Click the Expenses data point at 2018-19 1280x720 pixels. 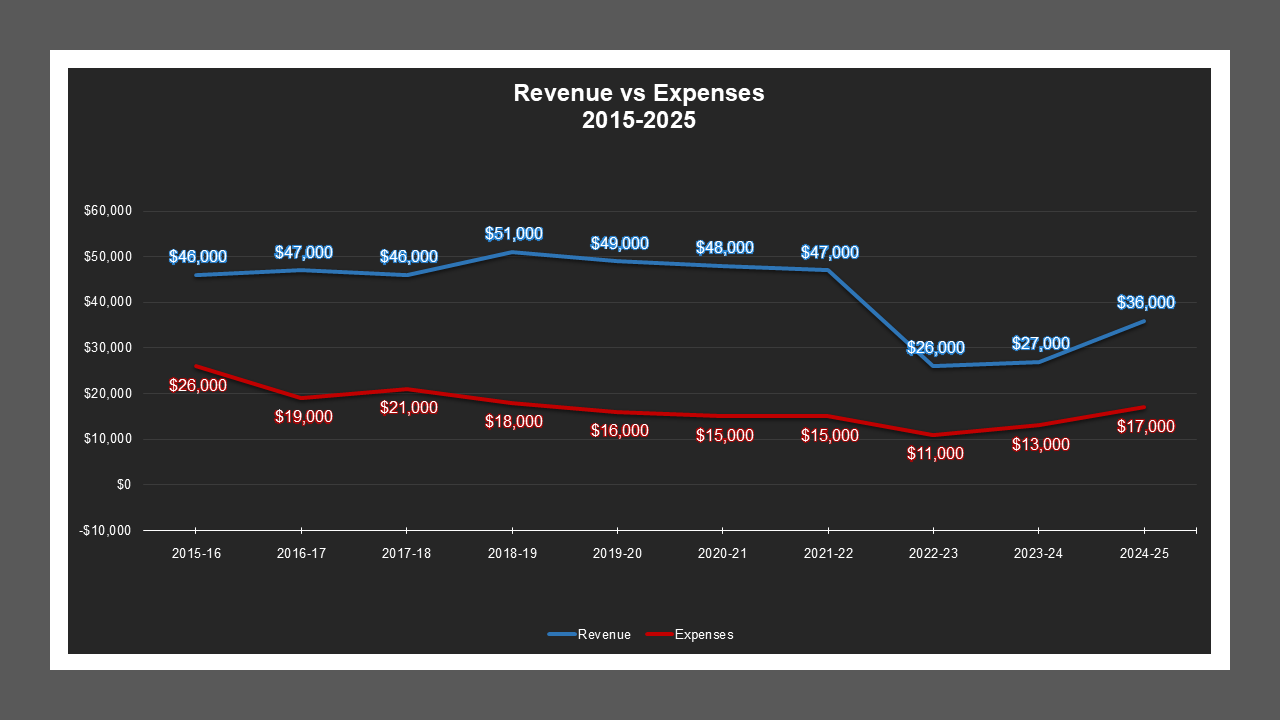click(x=512, y=403)
